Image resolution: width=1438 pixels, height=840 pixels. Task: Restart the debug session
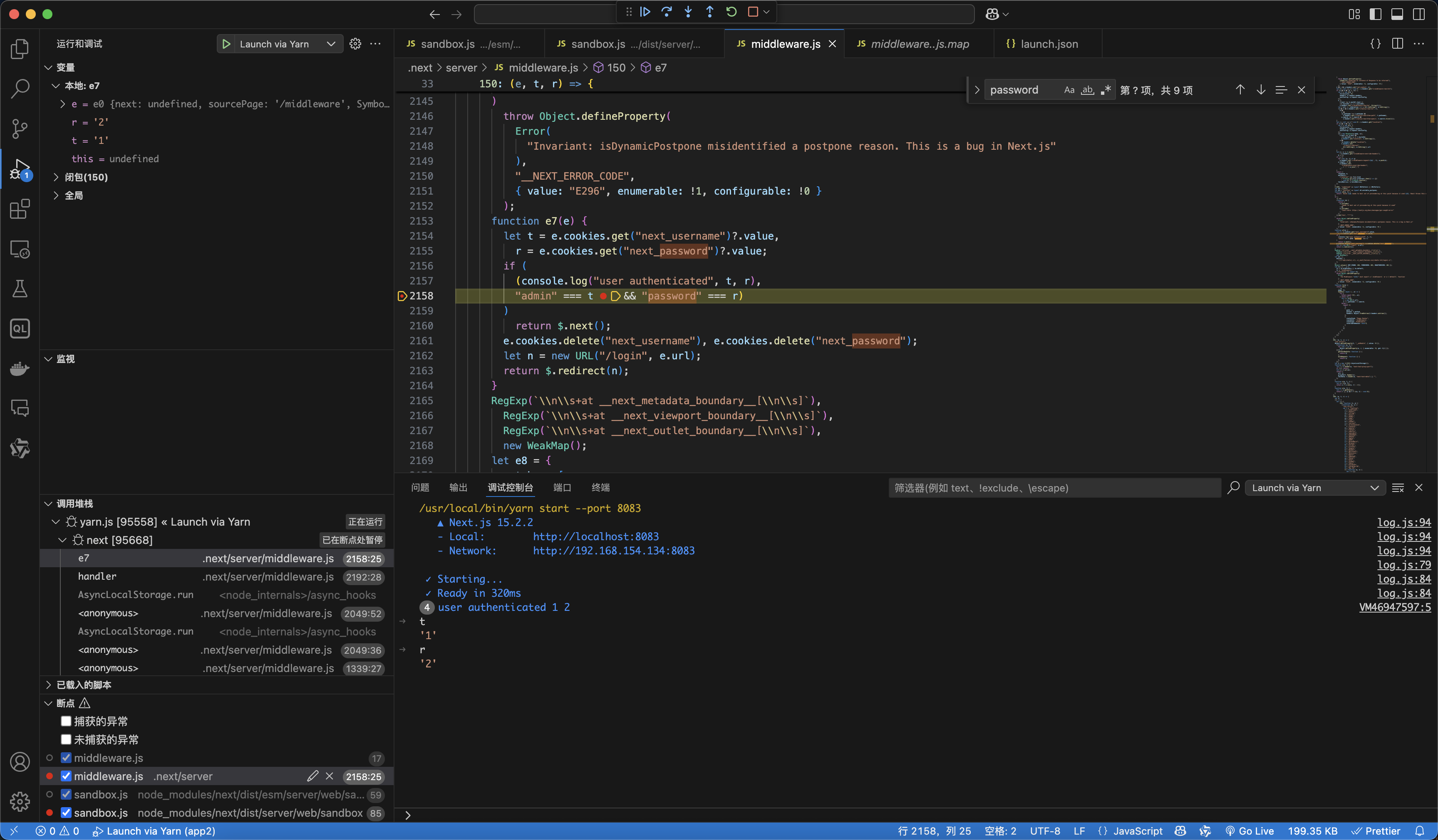(731, 12)
